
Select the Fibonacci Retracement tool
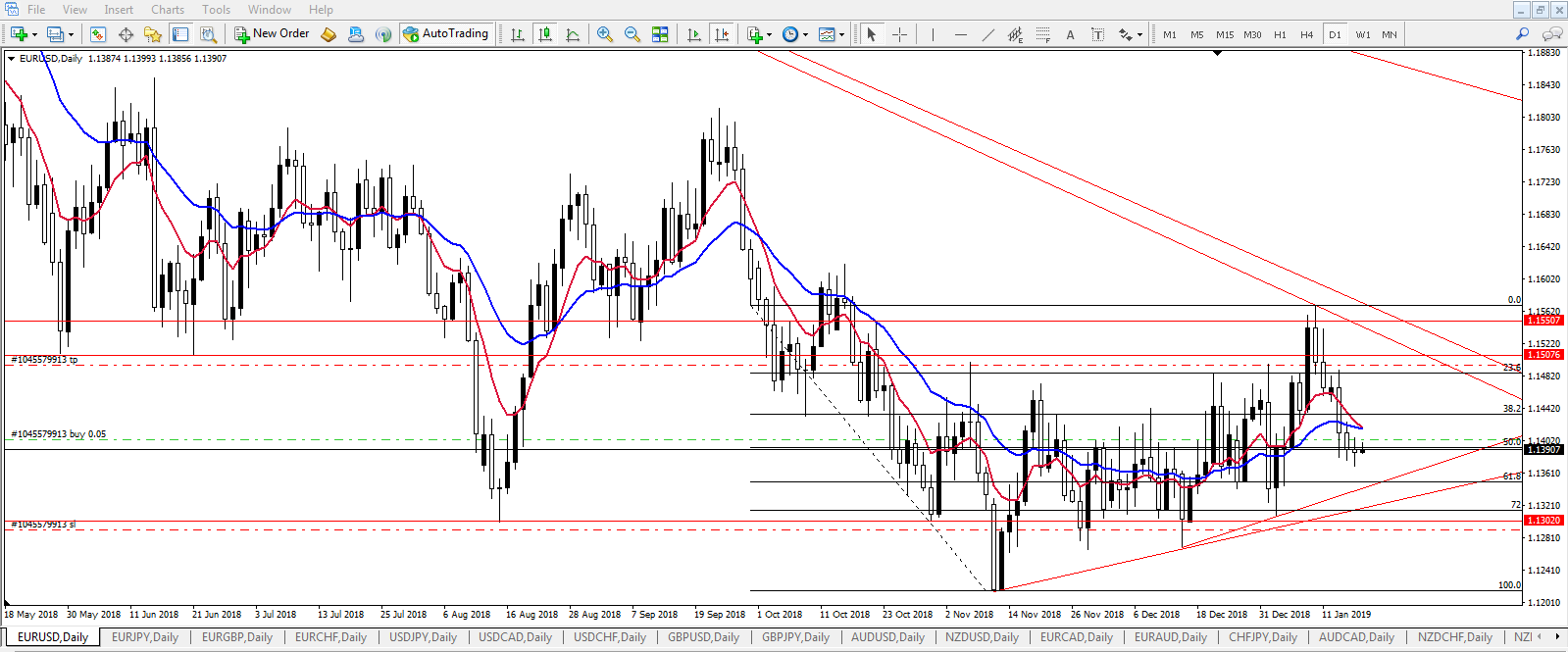pyautogui.click(x=1042, y=34)
